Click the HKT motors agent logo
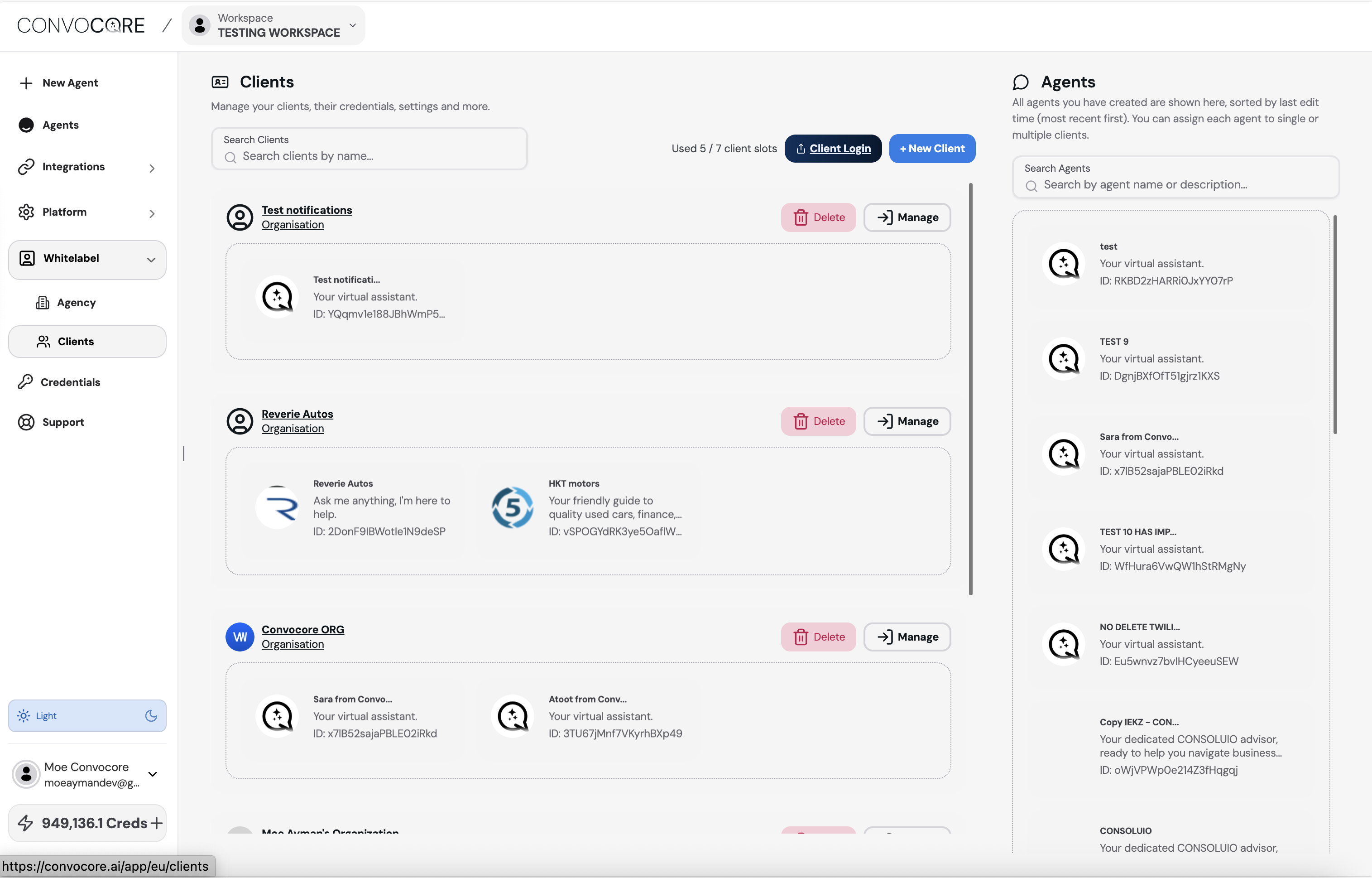The image size is (1372, 878). tap(512, 507)
